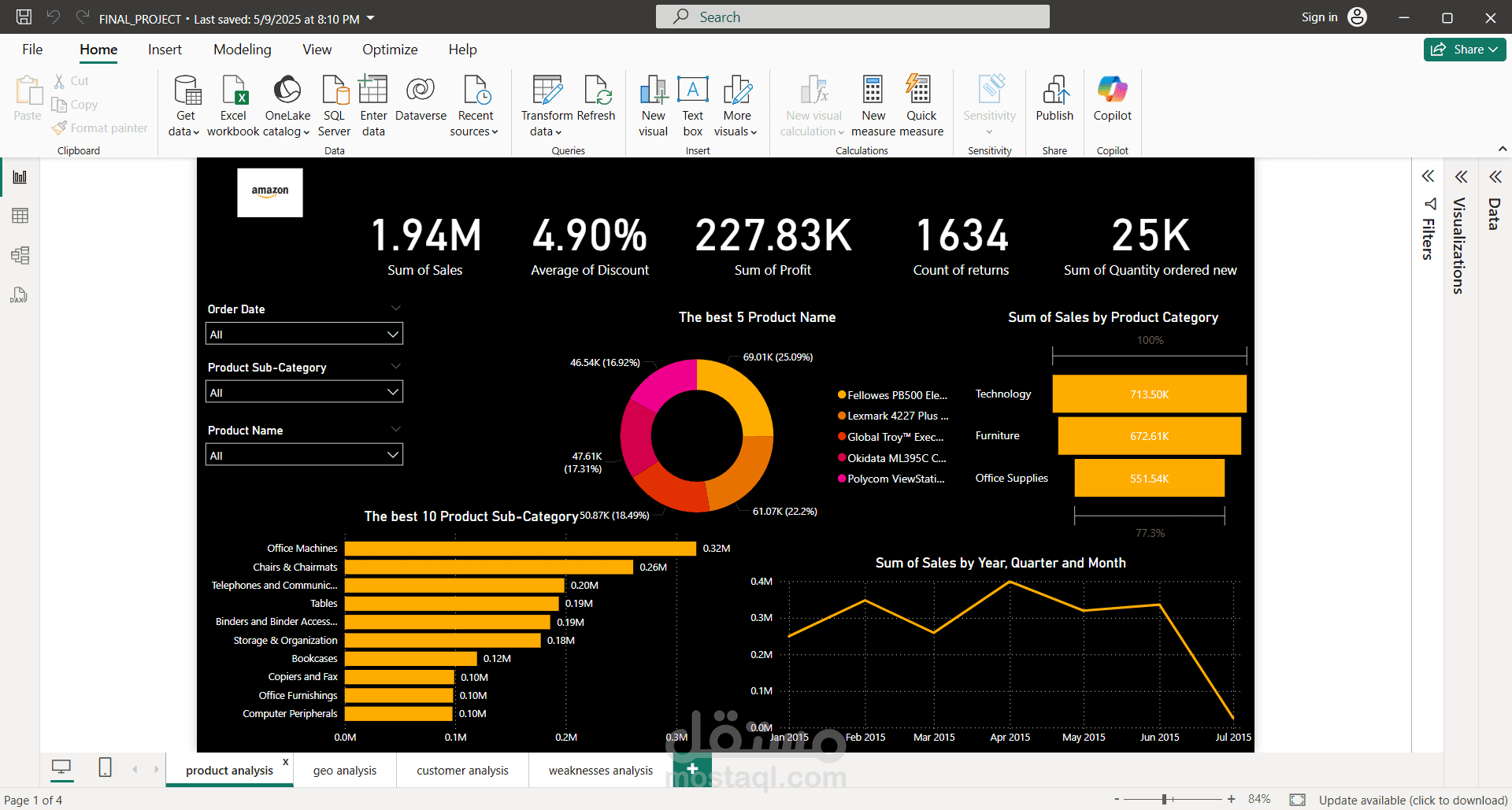The width and height of the screenshot is (1512, 810).
Task: Refresh the report data
Action: pos(596,98)
